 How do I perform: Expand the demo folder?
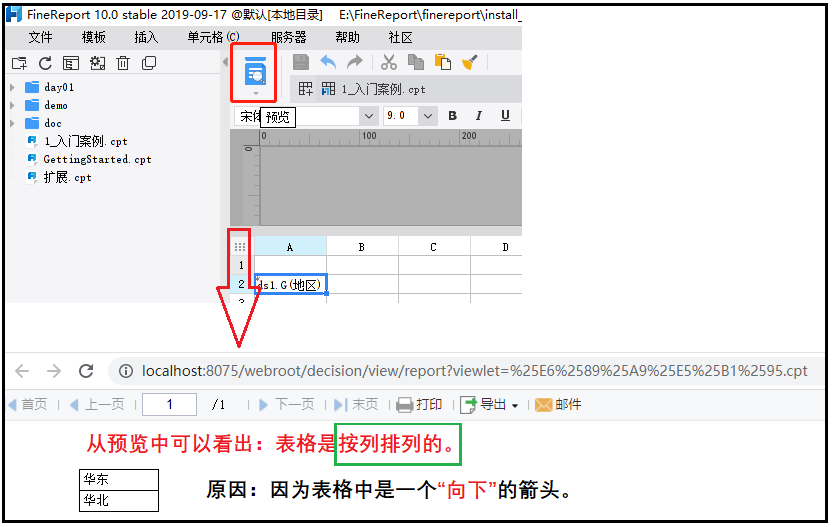(13, 105)
